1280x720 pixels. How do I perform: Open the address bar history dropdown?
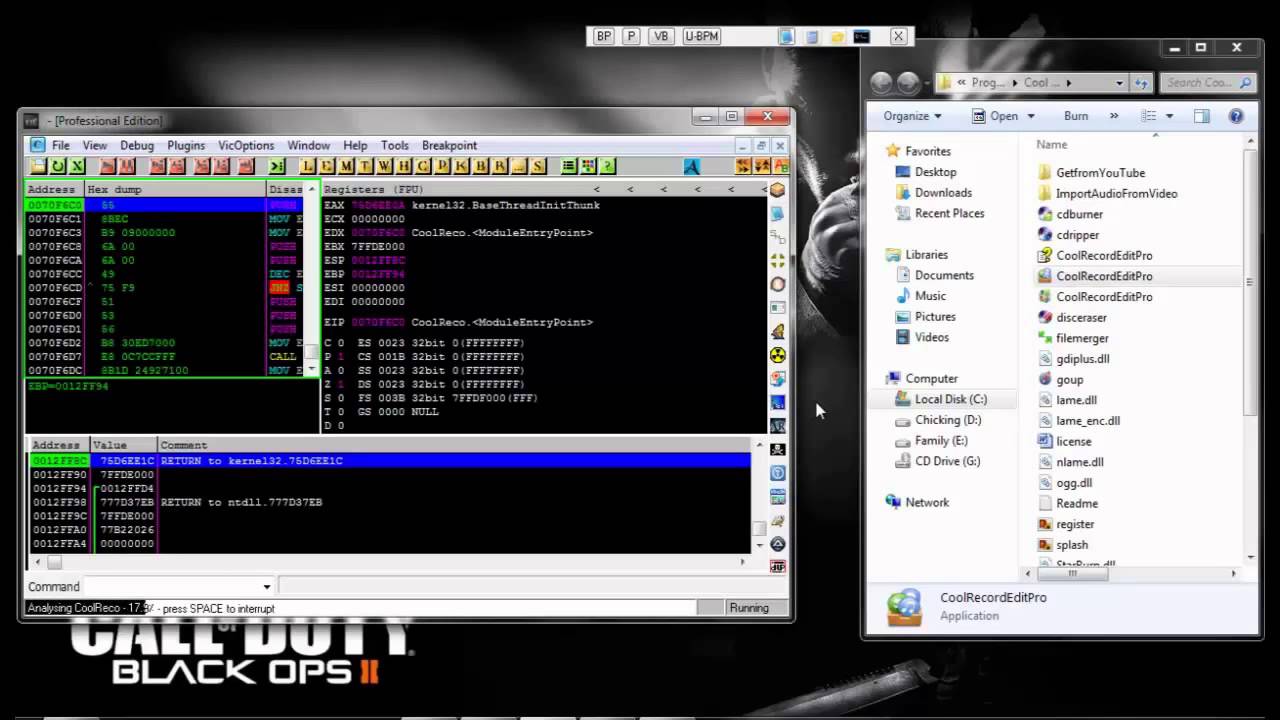[x=1119, y=83]
